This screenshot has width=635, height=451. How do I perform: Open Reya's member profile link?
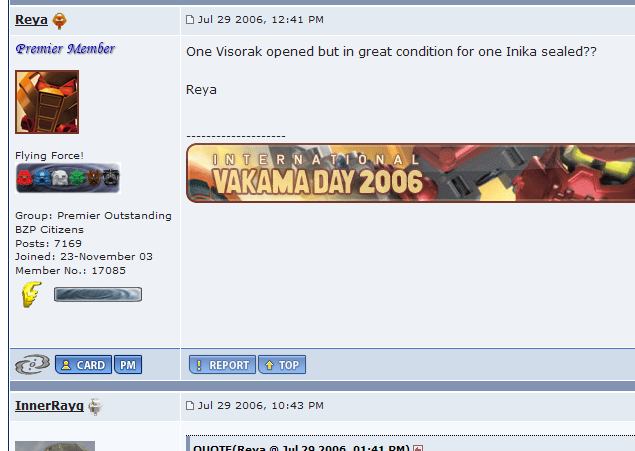click(x=31, y=20)
